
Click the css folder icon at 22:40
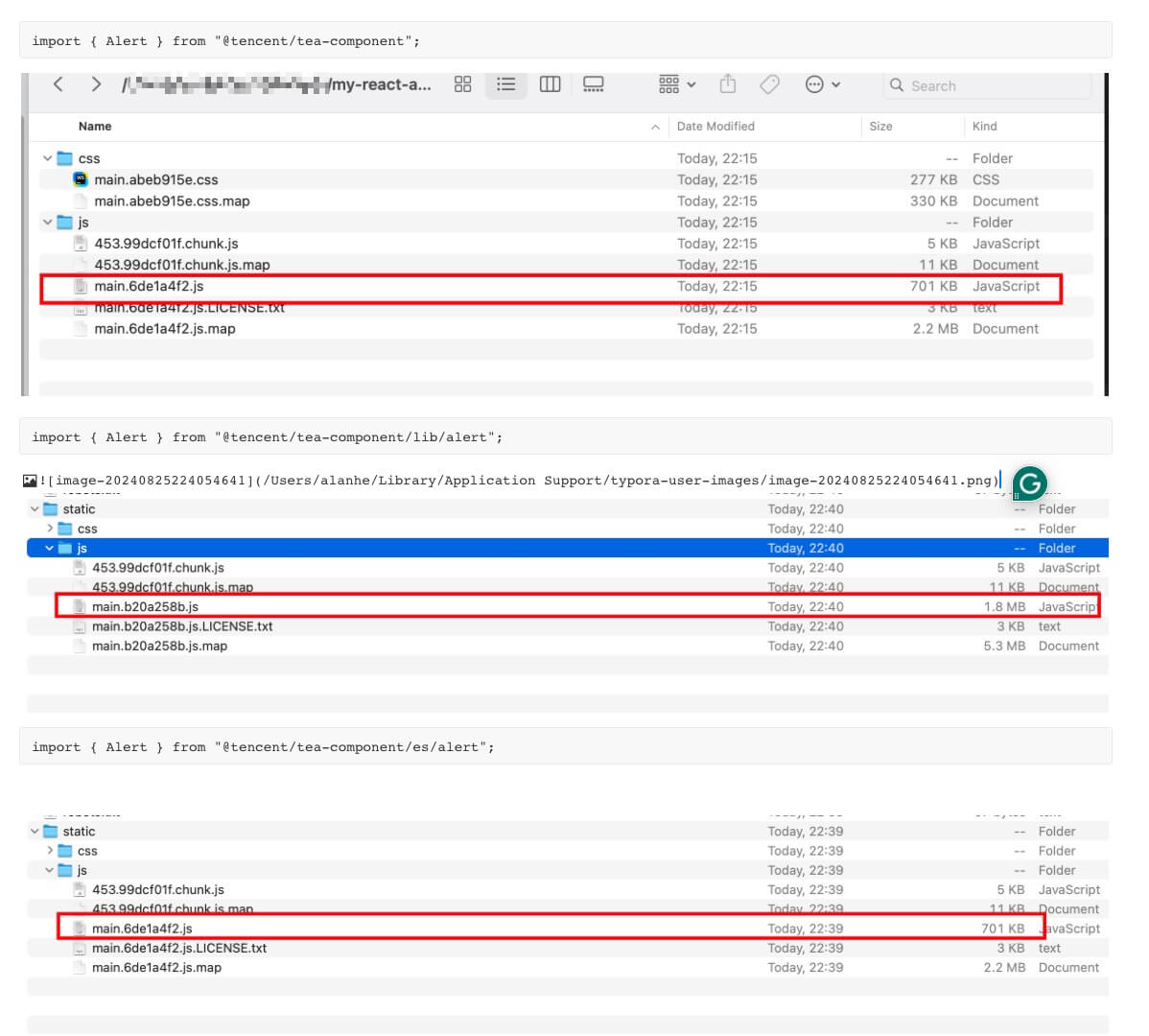click(65, 529)
